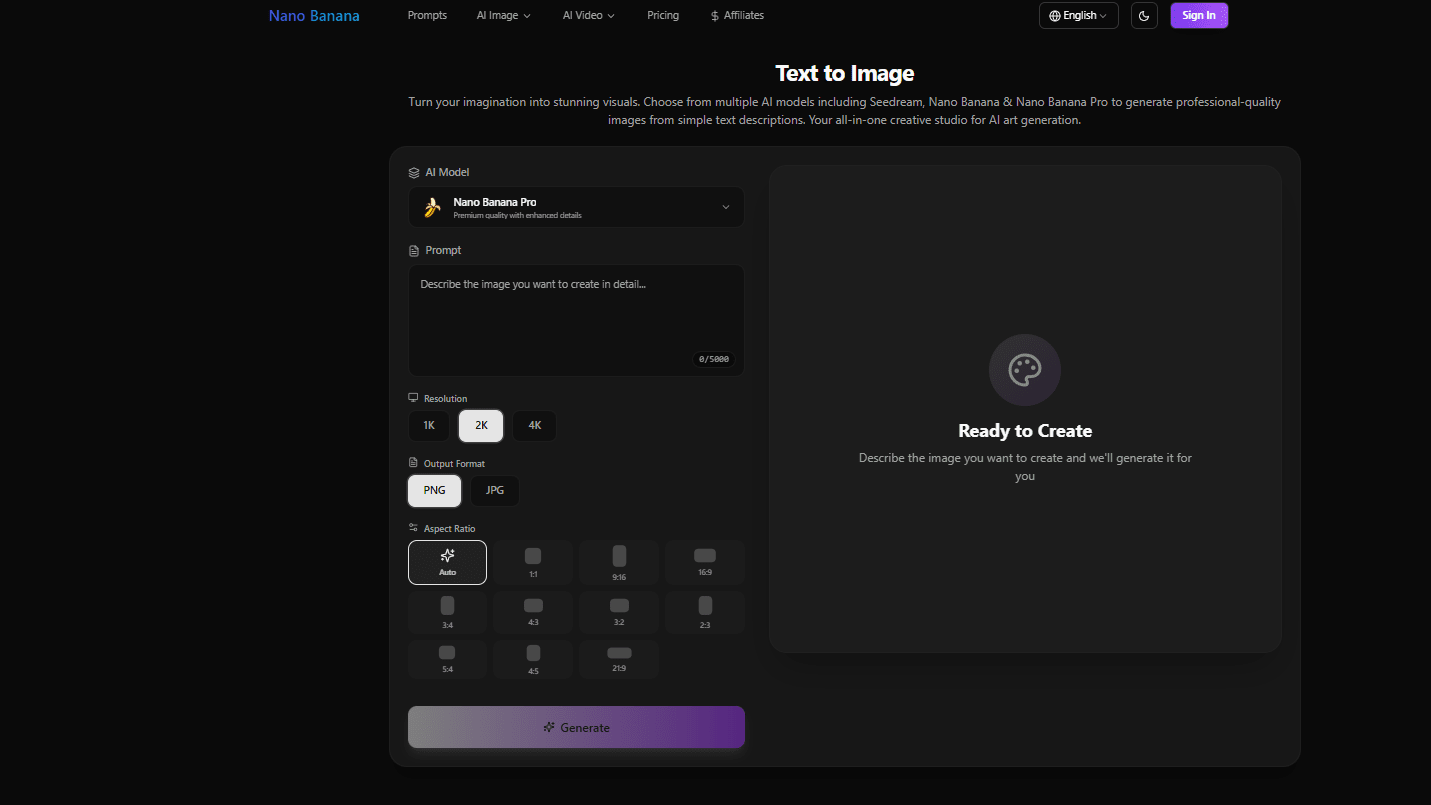The width and height of the screenshot is (1431, 805).
Task: Select 4K resolution
Action: click(534, 425)
